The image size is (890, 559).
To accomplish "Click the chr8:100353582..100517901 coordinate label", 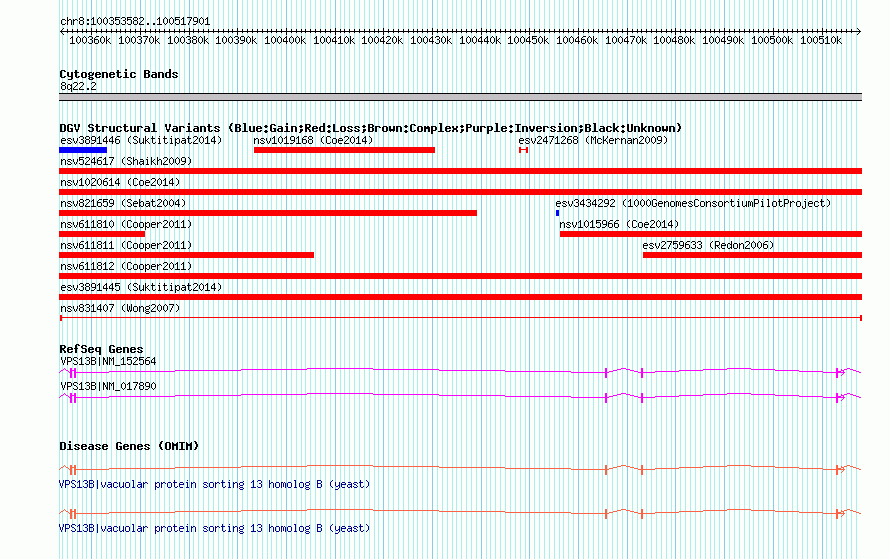I will click(x=135, y=21).
